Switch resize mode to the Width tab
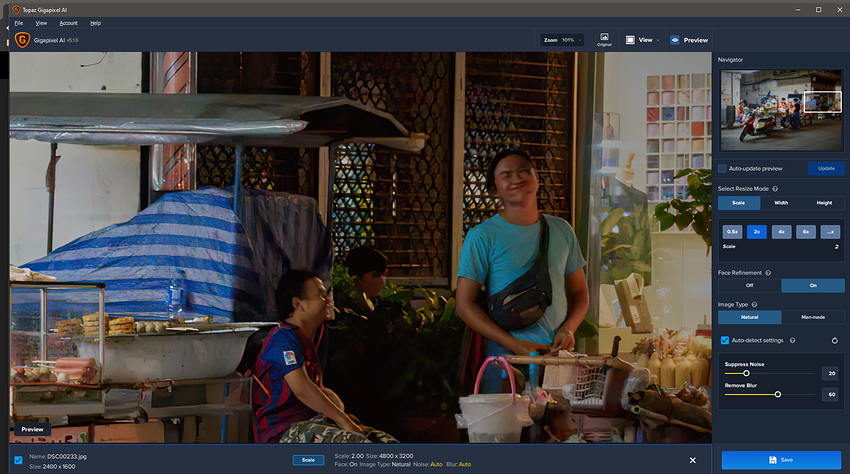 781,203
